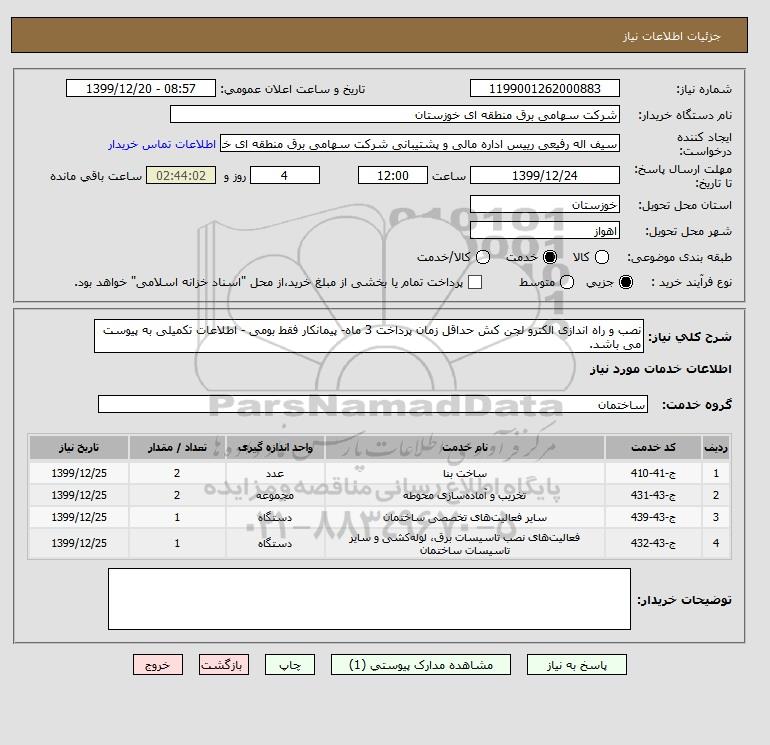Click the خروج exit button
The image size is (770, 745).
(x=158, y=665)
